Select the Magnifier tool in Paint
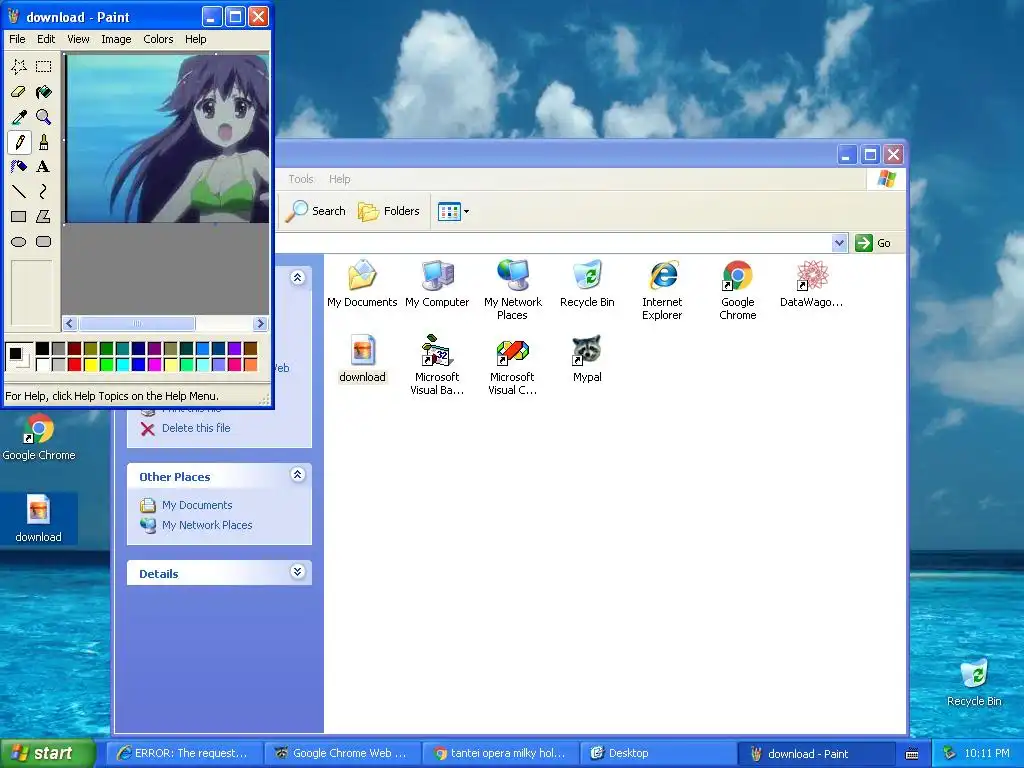The width and height of the screenshot is (1024, 768). [44, 117]
